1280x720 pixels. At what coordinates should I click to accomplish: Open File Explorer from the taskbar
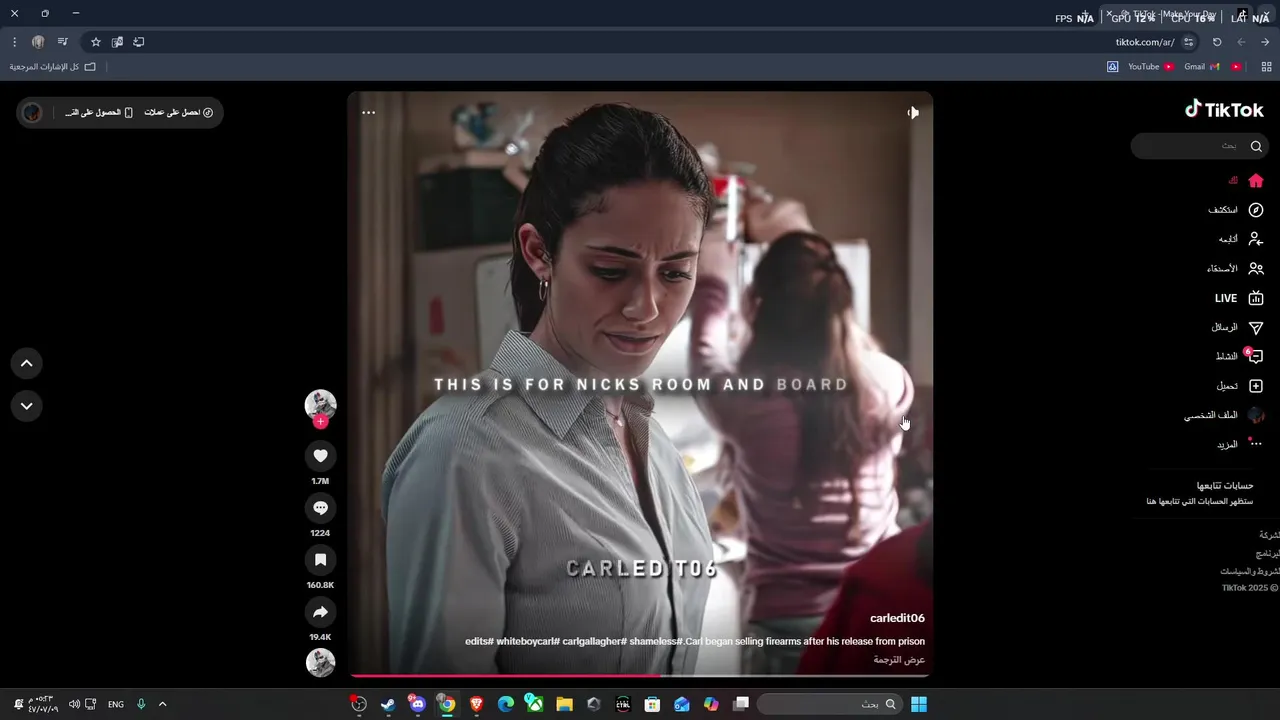(x=564, y=704)
